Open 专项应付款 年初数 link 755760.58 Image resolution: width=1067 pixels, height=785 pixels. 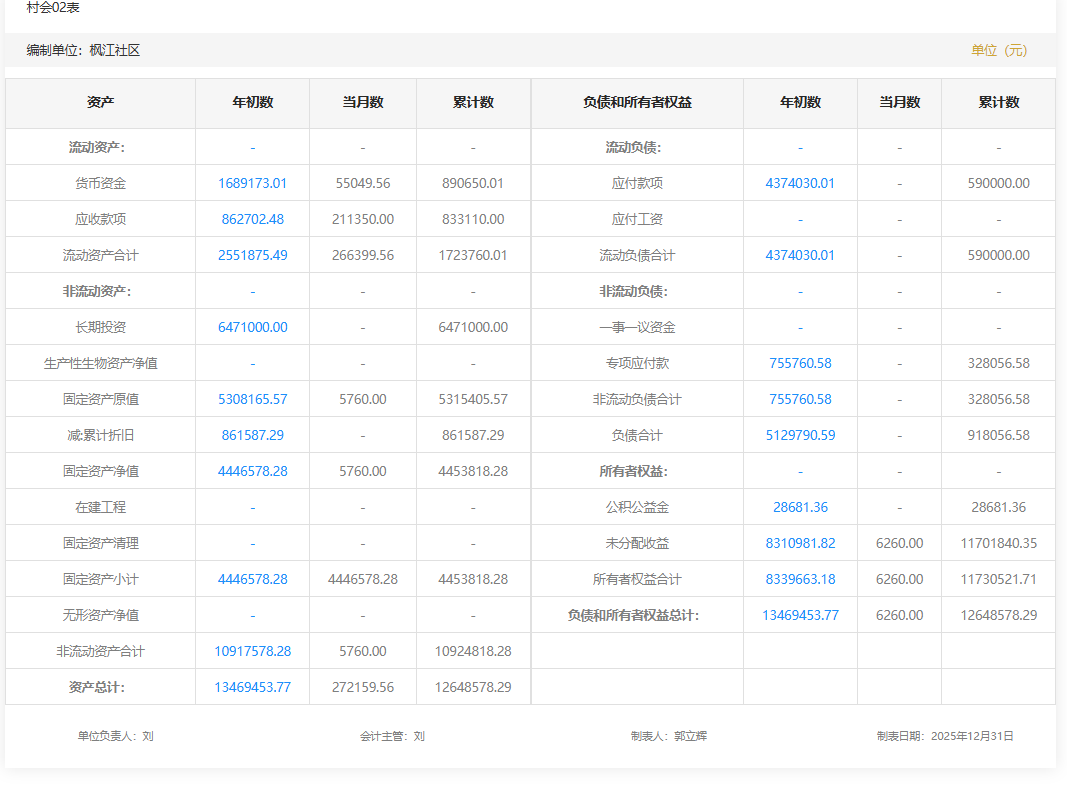coord(800,363)
